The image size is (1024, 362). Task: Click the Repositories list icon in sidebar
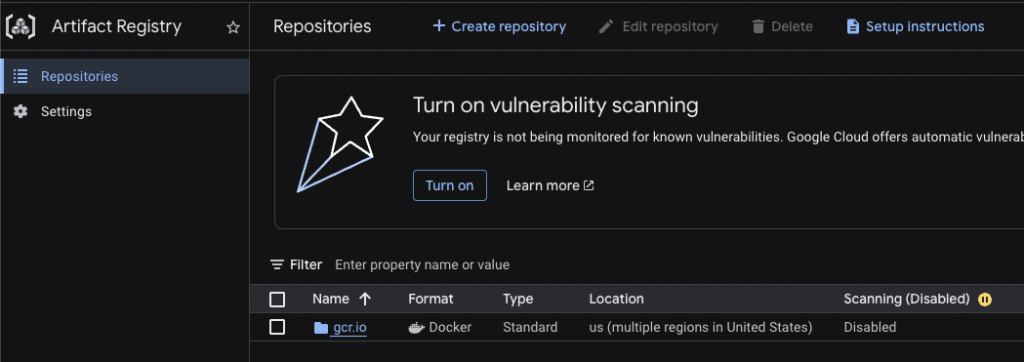pos(21,76)
